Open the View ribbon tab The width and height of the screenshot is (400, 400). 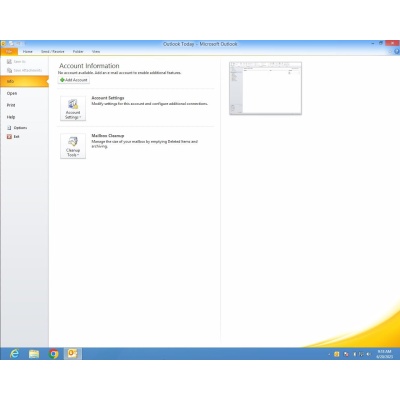coord(96,52)
